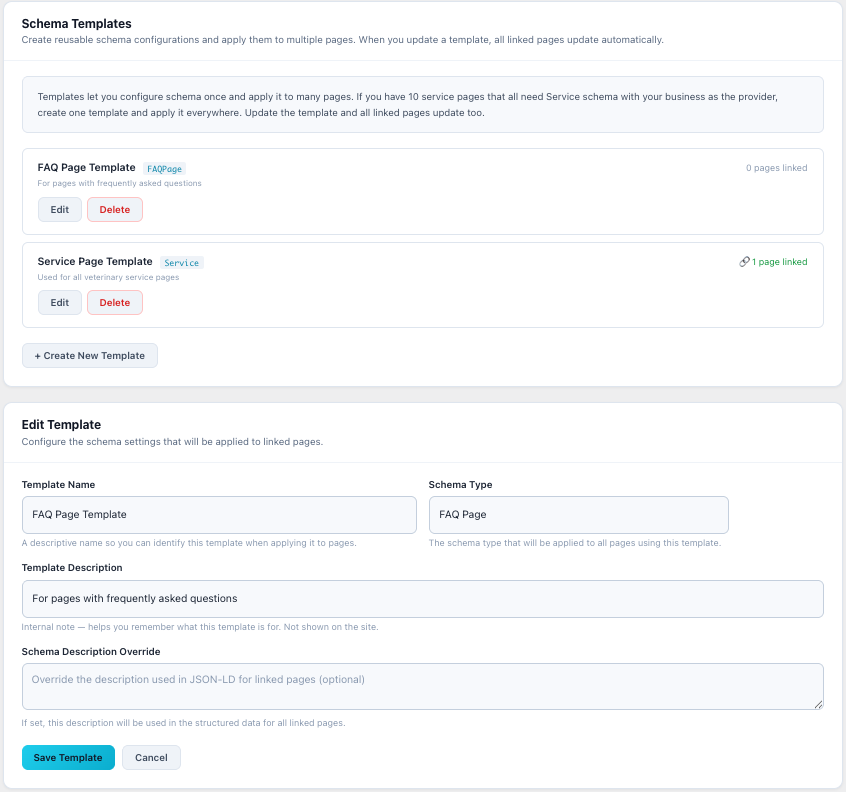The height and width of the screenshot is (792, 846).
Task: Focus the Template Name input field
Action: (219, 514)
